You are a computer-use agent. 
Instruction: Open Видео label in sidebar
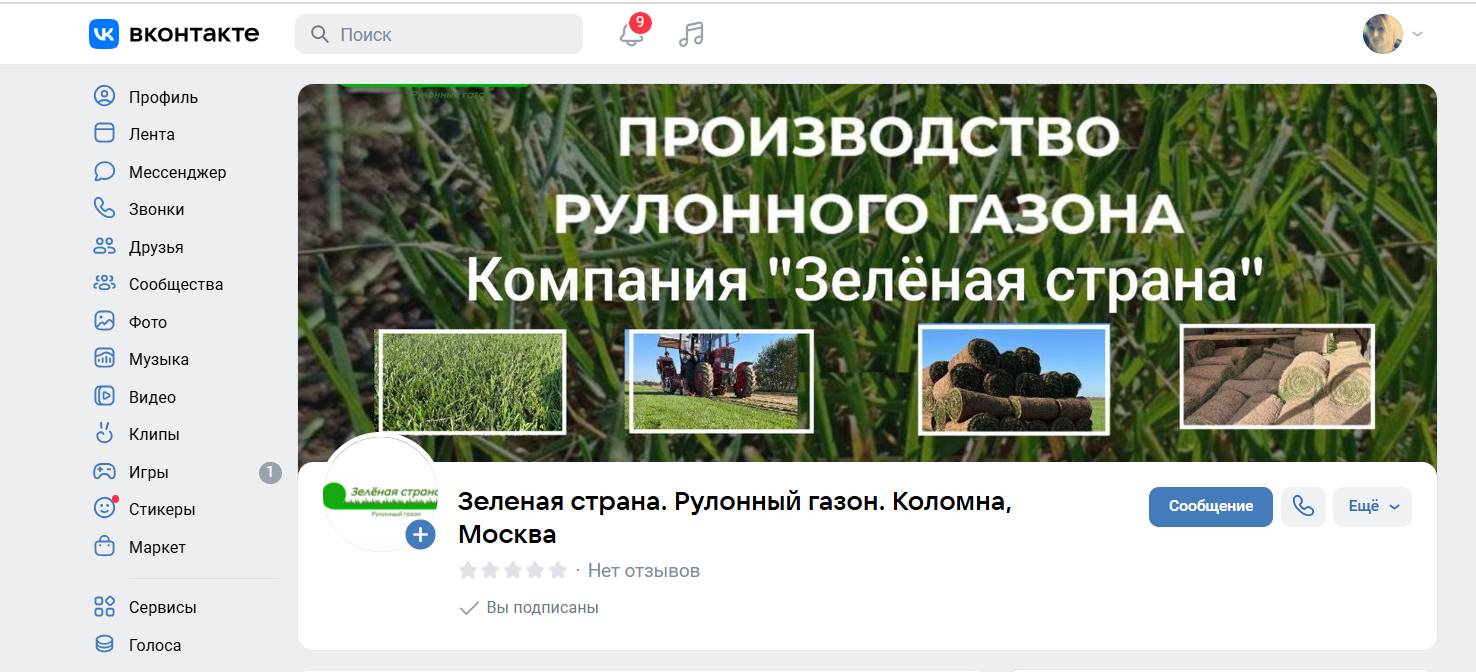tap(152, 397)
